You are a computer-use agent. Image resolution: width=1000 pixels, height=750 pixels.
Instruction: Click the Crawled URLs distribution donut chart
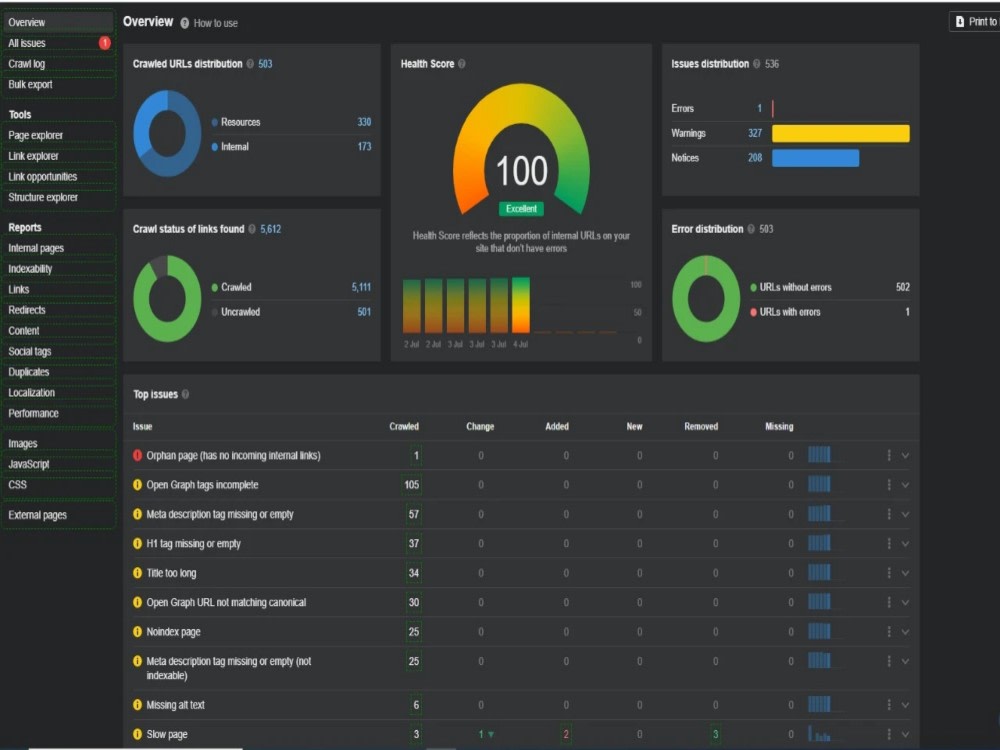coord(167,133)
